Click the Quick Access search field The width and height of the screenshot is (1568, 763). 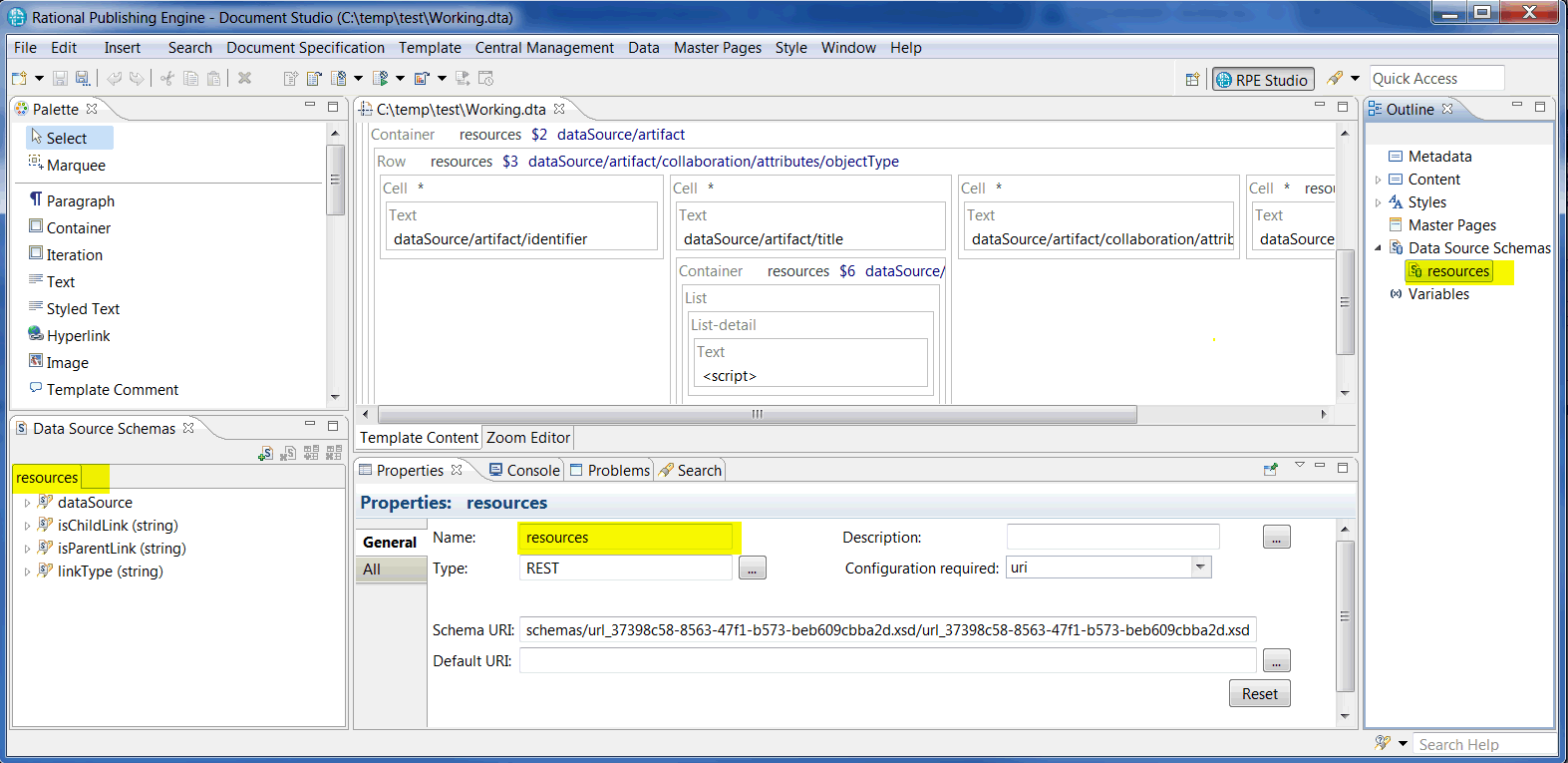point(1436,78)
